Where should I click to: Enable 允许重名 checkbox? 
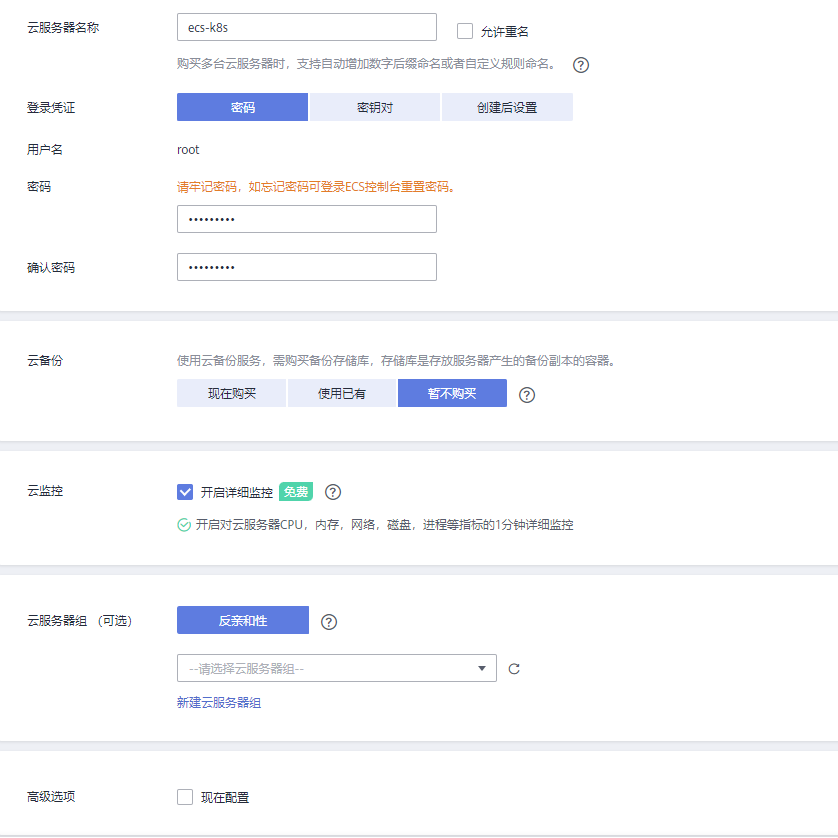tap(465, 31)
